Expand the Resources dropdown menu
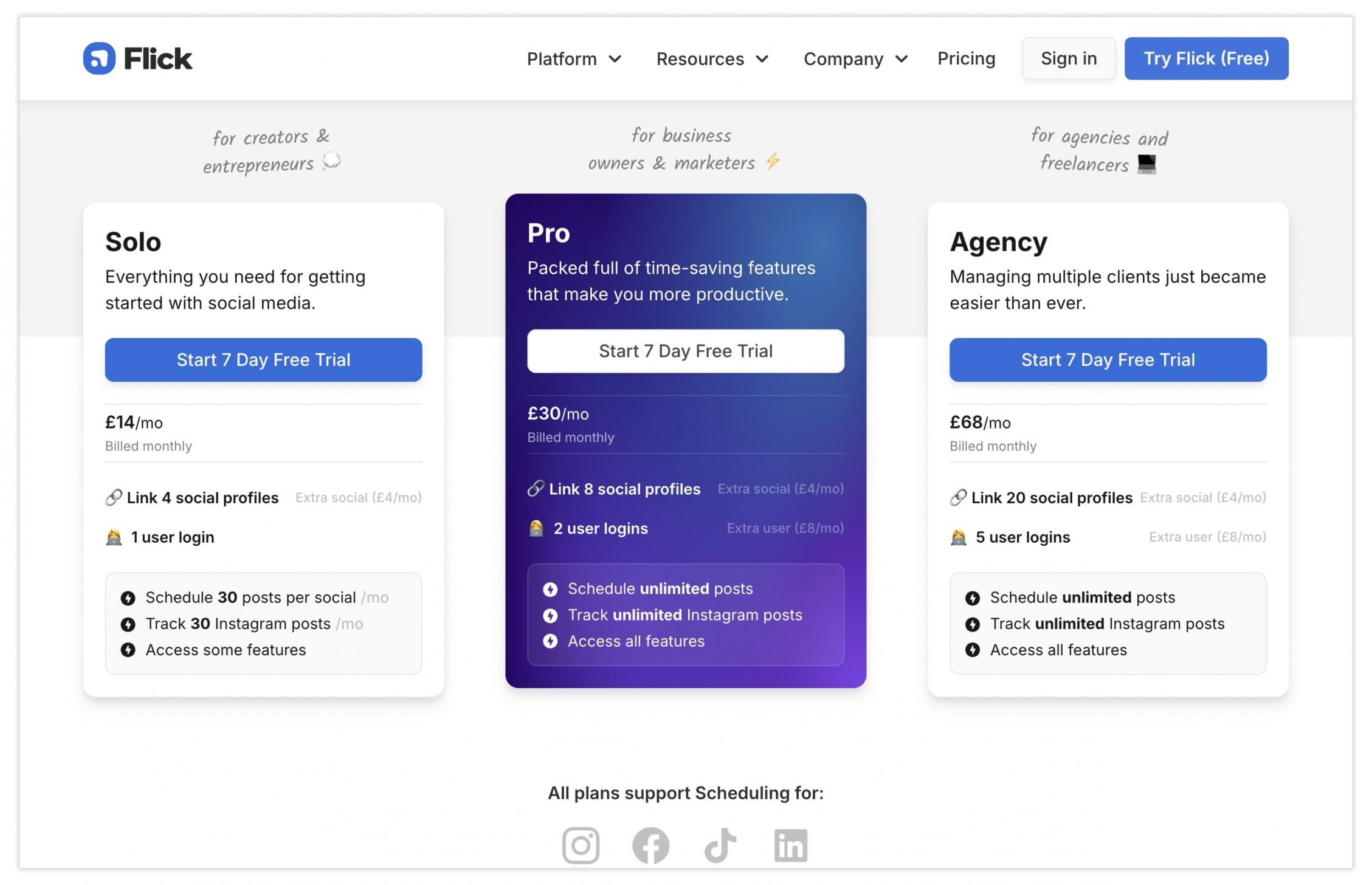The image size is (1372, 885). tap(712, 59)
